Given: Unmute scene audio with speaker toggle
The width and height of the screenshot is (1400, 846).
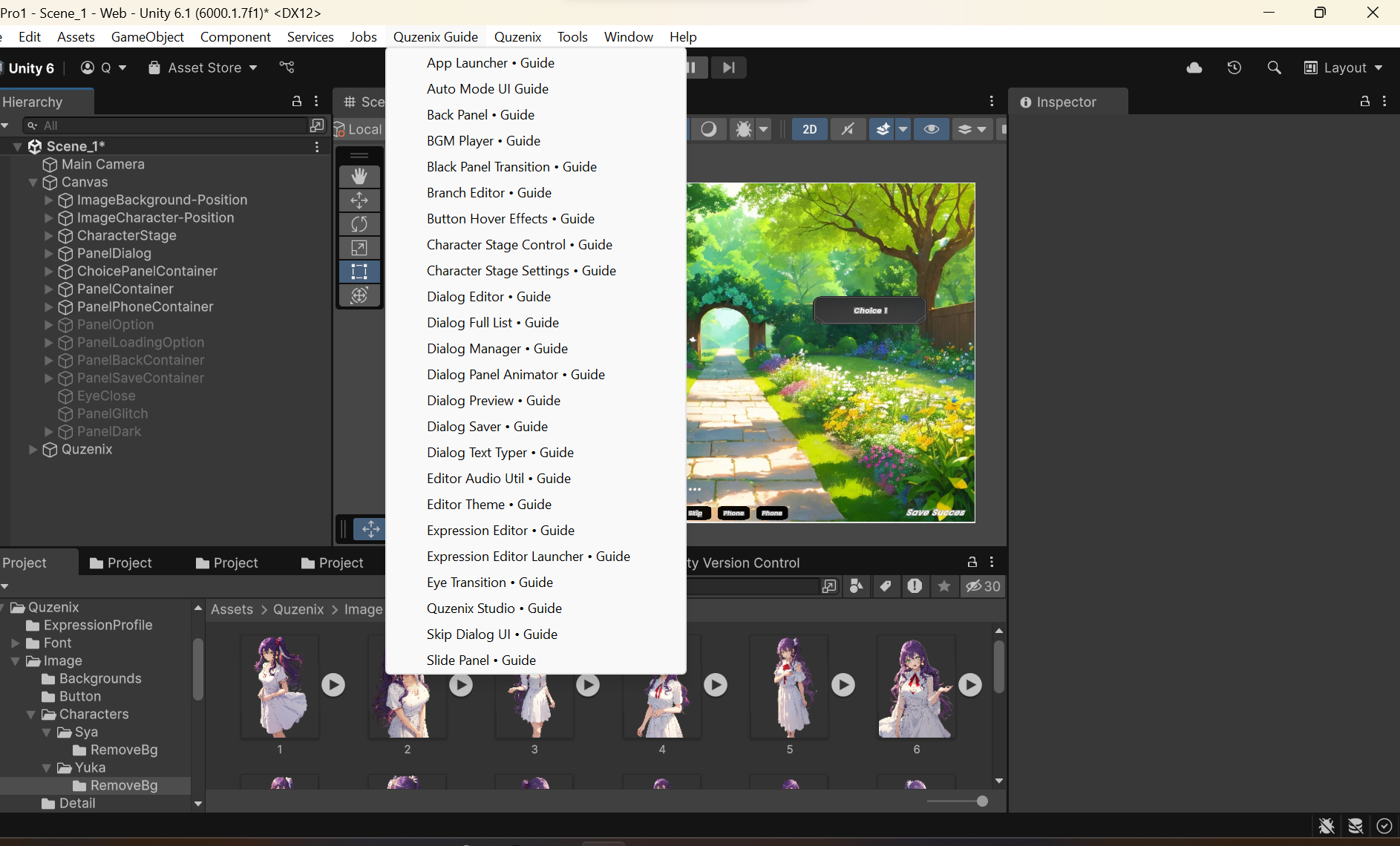Looking at the screenshot, I should tap(848, 129).
